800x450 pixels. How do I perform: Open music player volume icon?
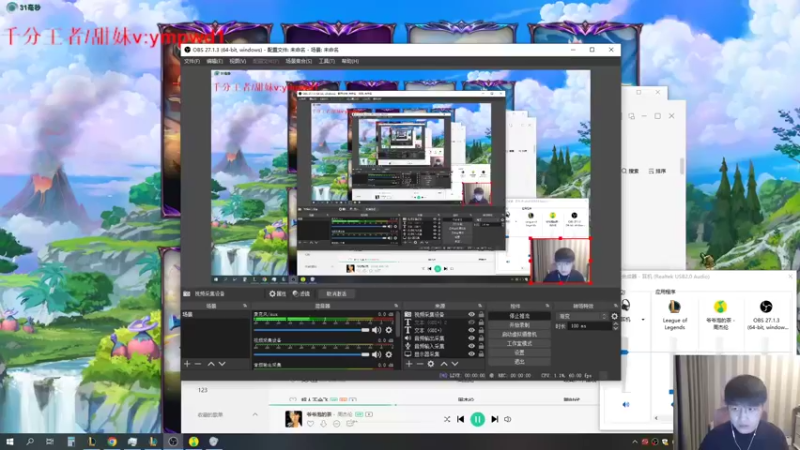[x=508, y=419]
